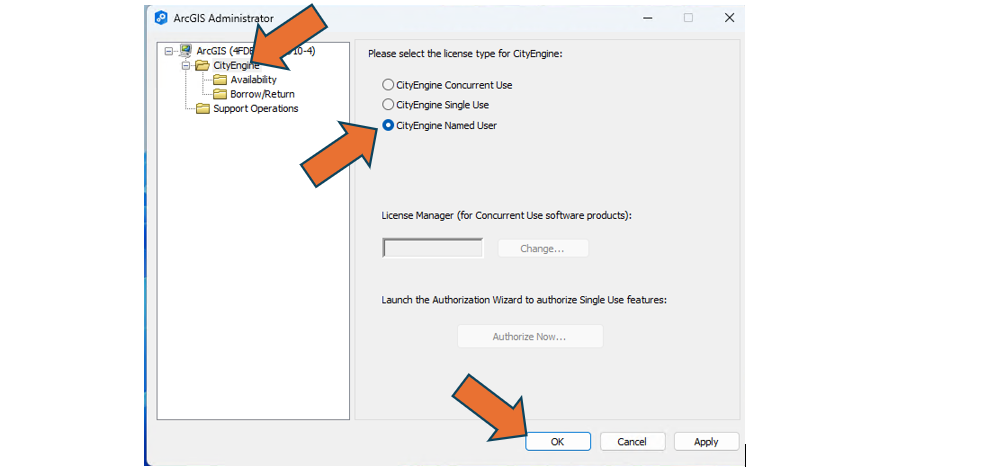Select Support Operations in the tree

(256, 109)
